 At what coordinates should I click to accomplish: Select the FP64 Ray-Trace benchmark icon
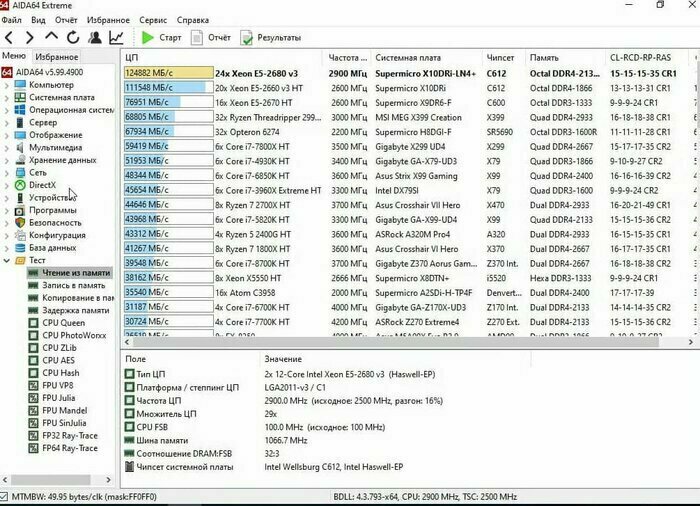33,448
